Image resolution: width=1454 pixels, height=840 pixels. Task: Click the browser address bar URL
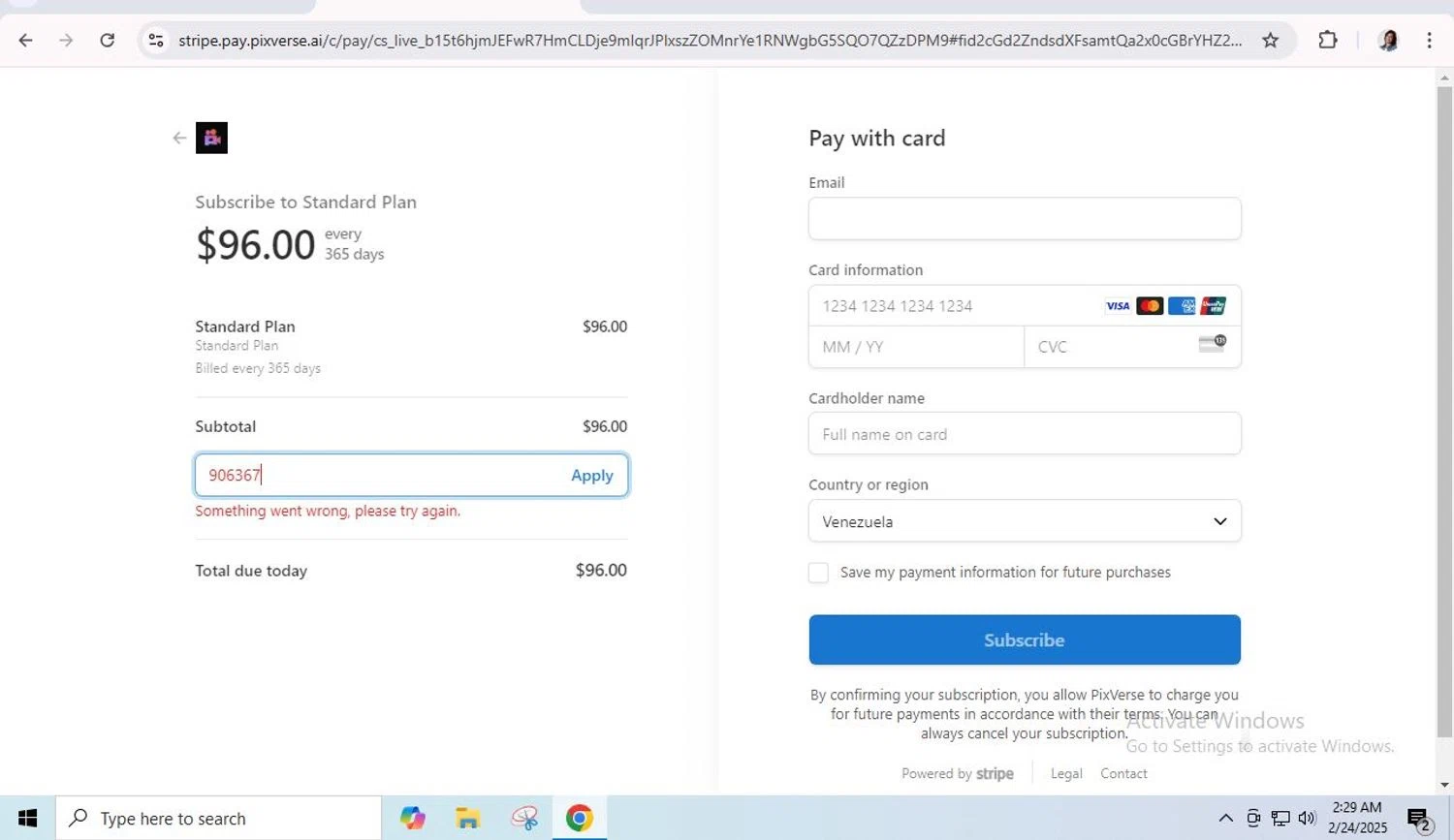710,40
